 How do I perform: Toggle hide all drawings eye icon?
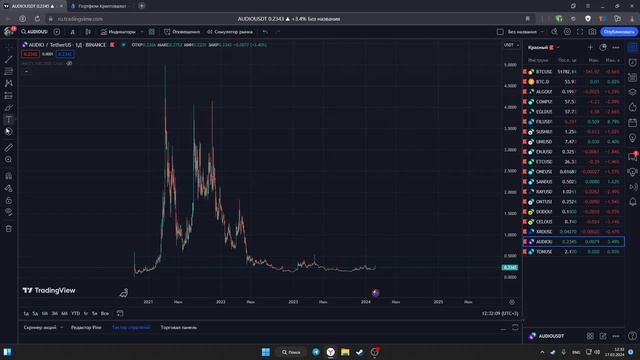pyautogui.click(x=9, y=212)
